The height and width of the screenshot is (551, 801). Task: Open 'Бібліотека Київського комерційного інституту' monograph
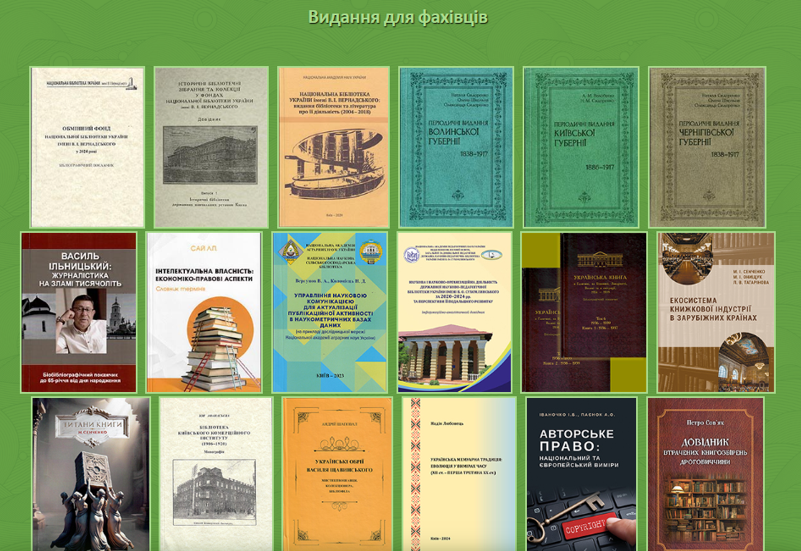[217, 473]
